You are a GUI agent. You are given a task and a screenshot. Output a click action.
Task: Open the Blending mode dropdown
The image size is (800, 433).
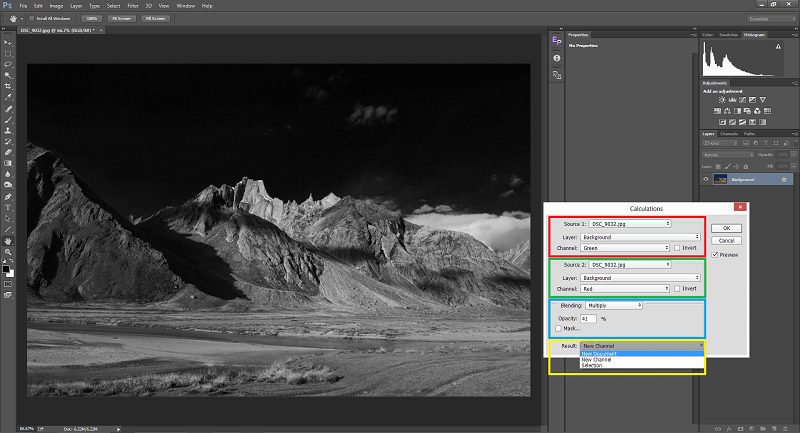pyautogui.click(x=612, y=304)
